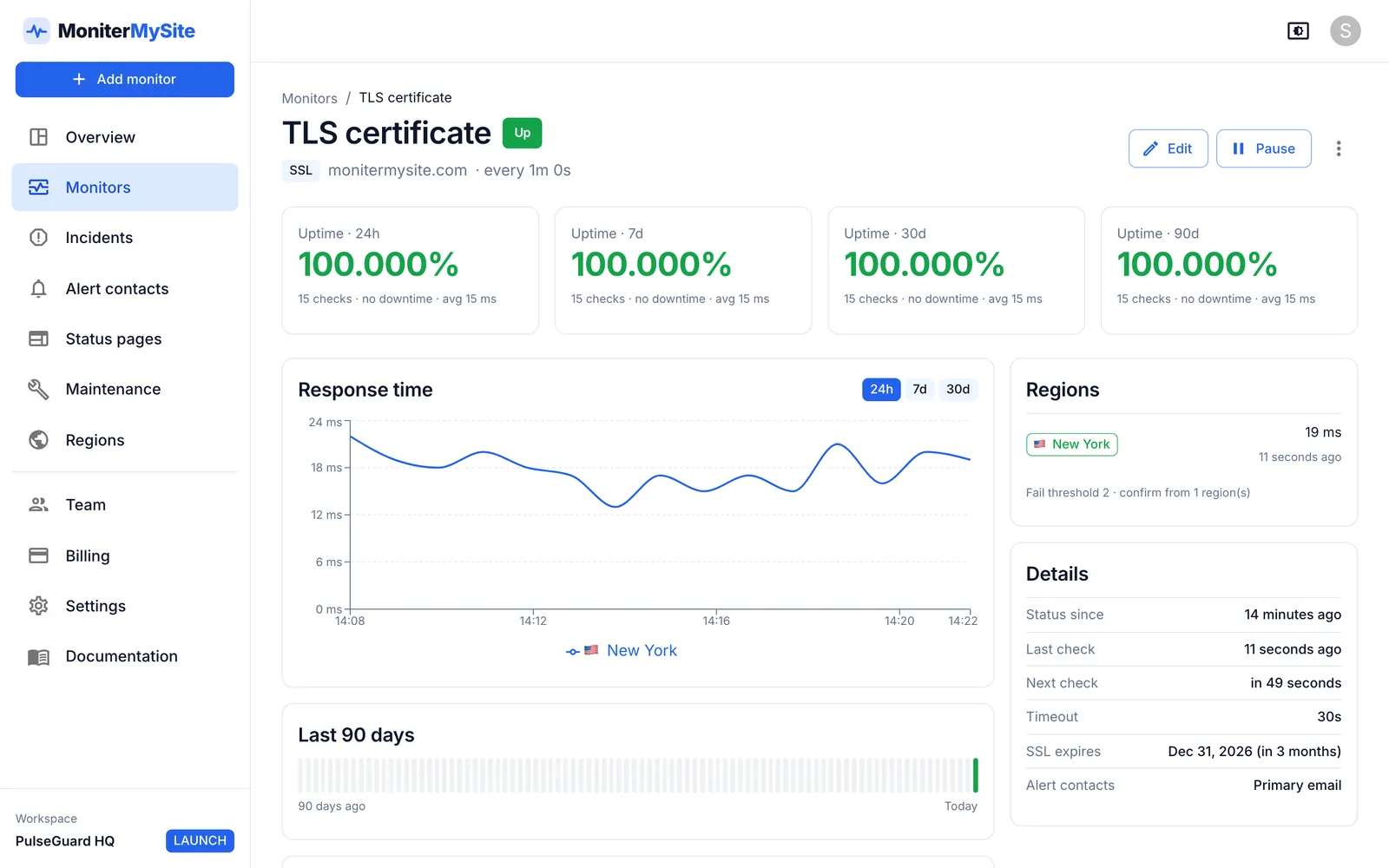Screen dimensions: 1389x868
Task: Switch response time chart to 30d
Action: pos(958,389)
